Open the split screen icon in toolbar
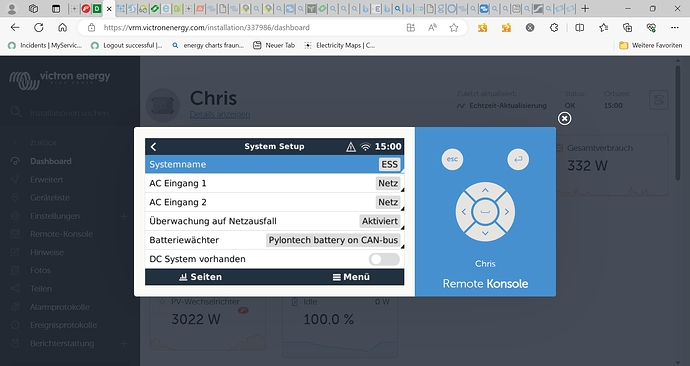This screenshot has width=690, height=366. pos(580,28)
